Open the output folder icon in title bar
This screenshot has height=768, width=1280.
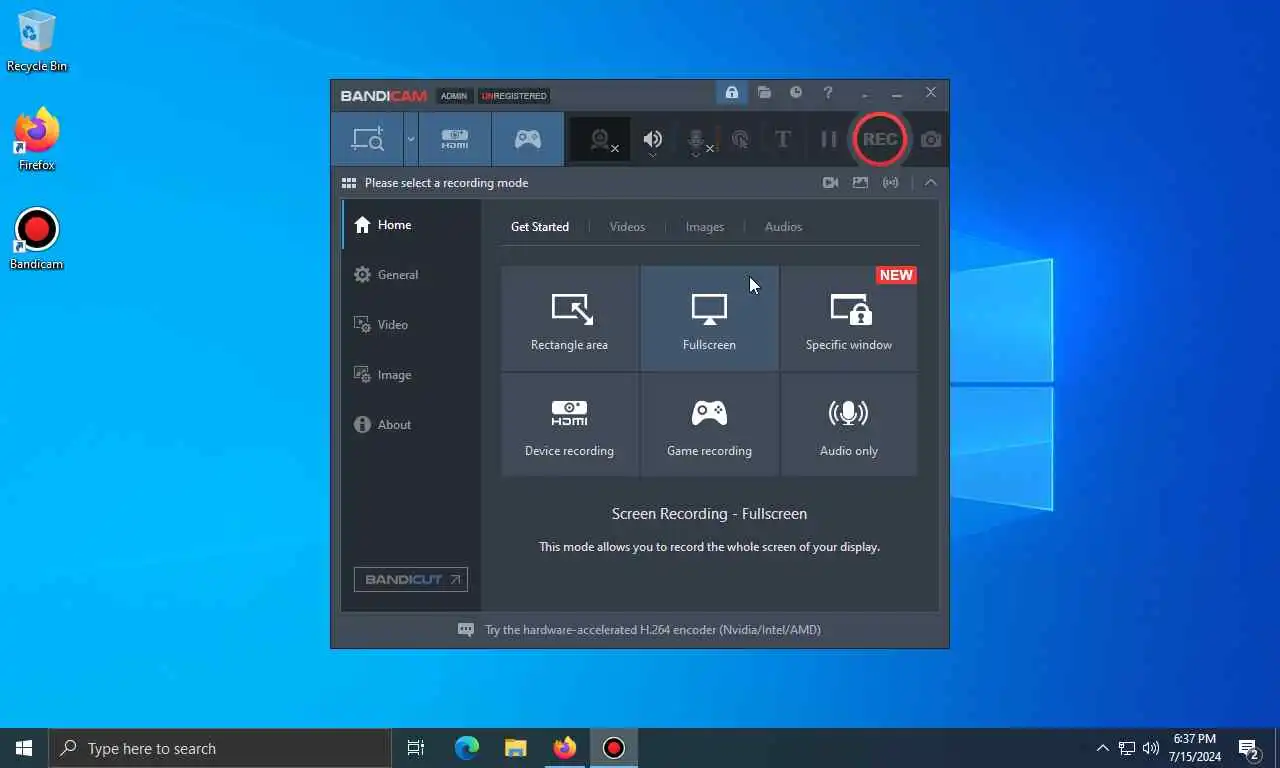click(764, 93)
